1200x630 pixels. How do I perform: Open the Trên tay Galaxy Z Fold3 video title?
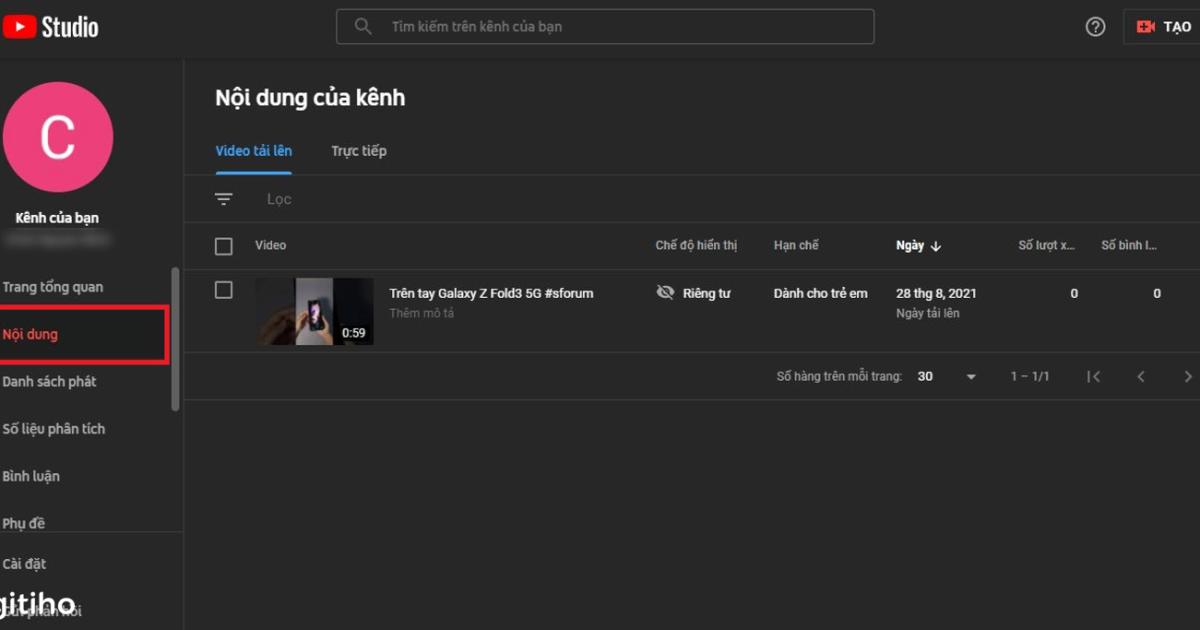pos(491,292)
